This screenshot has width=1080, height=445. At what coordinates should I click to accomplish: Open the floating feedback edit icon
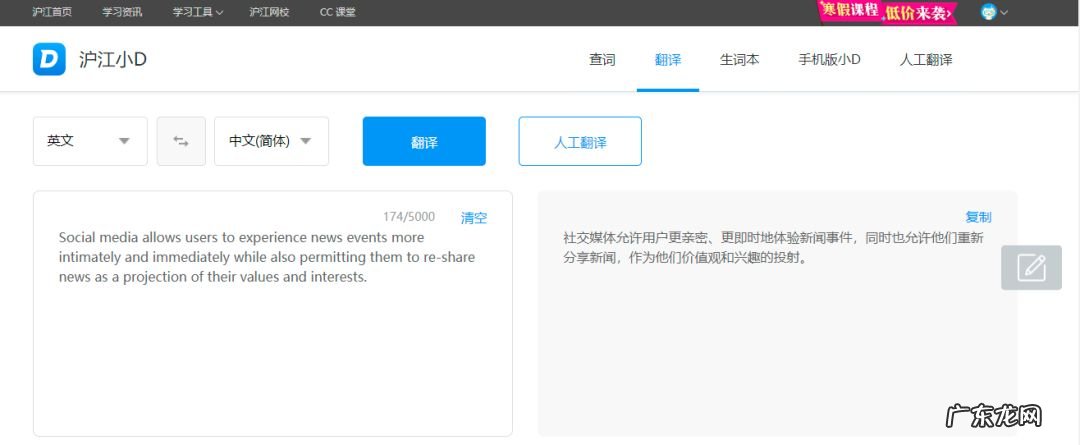(1031, 267)
